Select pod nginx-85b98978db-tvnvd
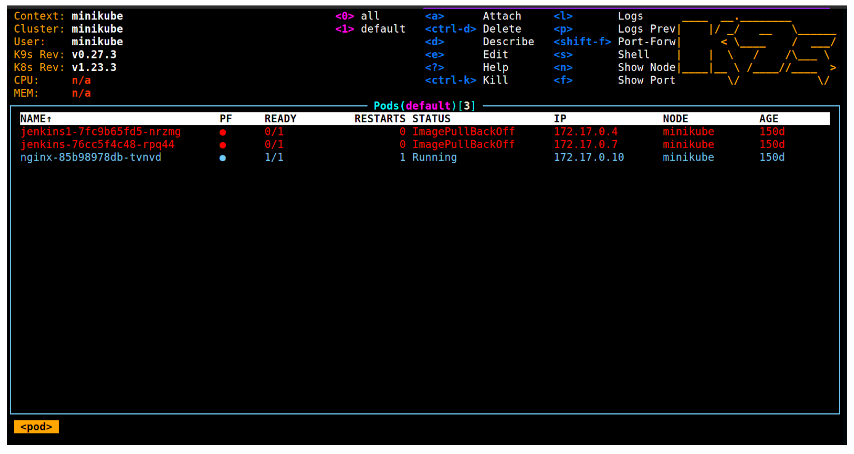Image resolution: width=854 pixels, height=454 pixels. point(91,157)
